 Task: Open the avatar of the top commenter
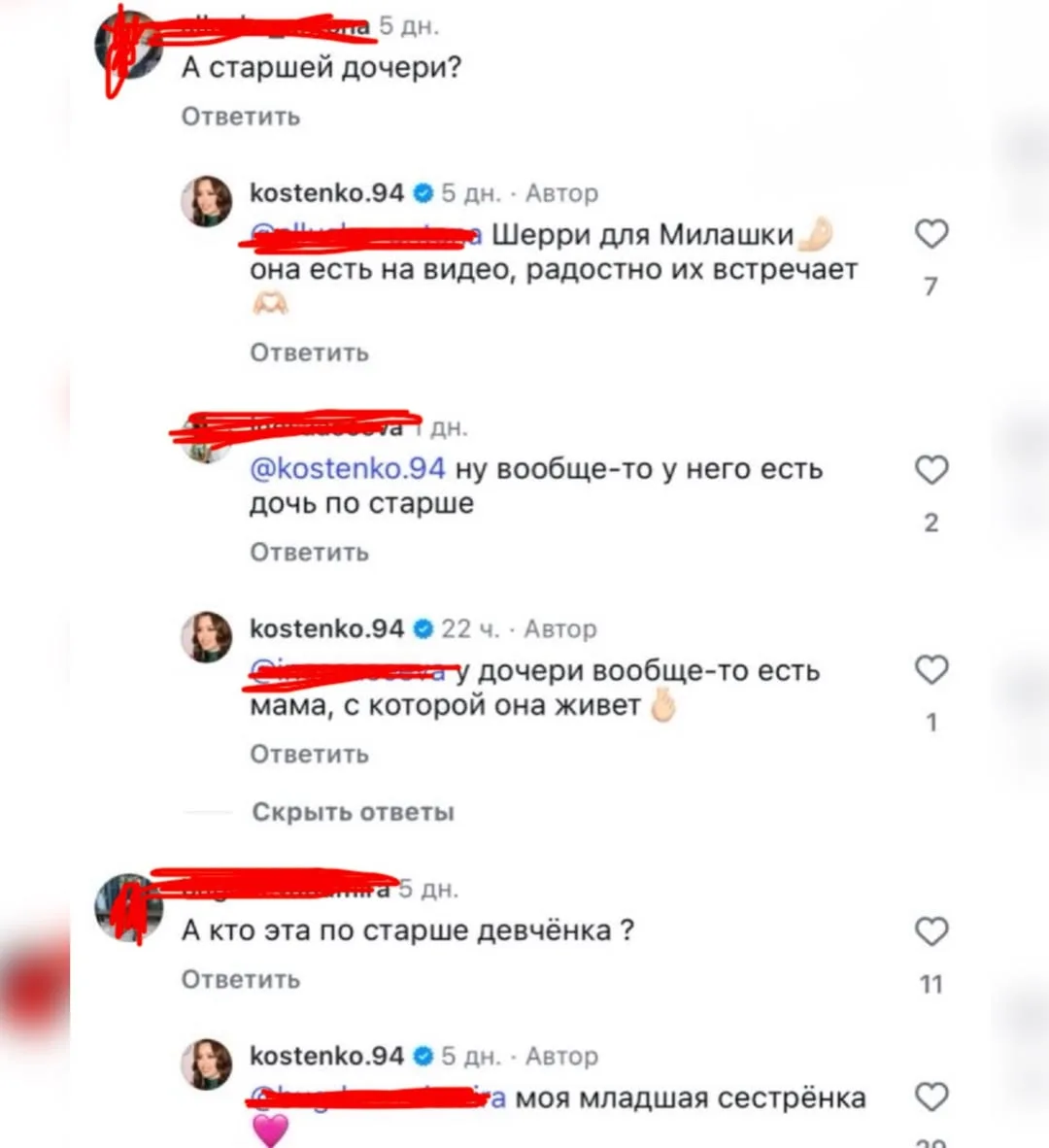129,45
